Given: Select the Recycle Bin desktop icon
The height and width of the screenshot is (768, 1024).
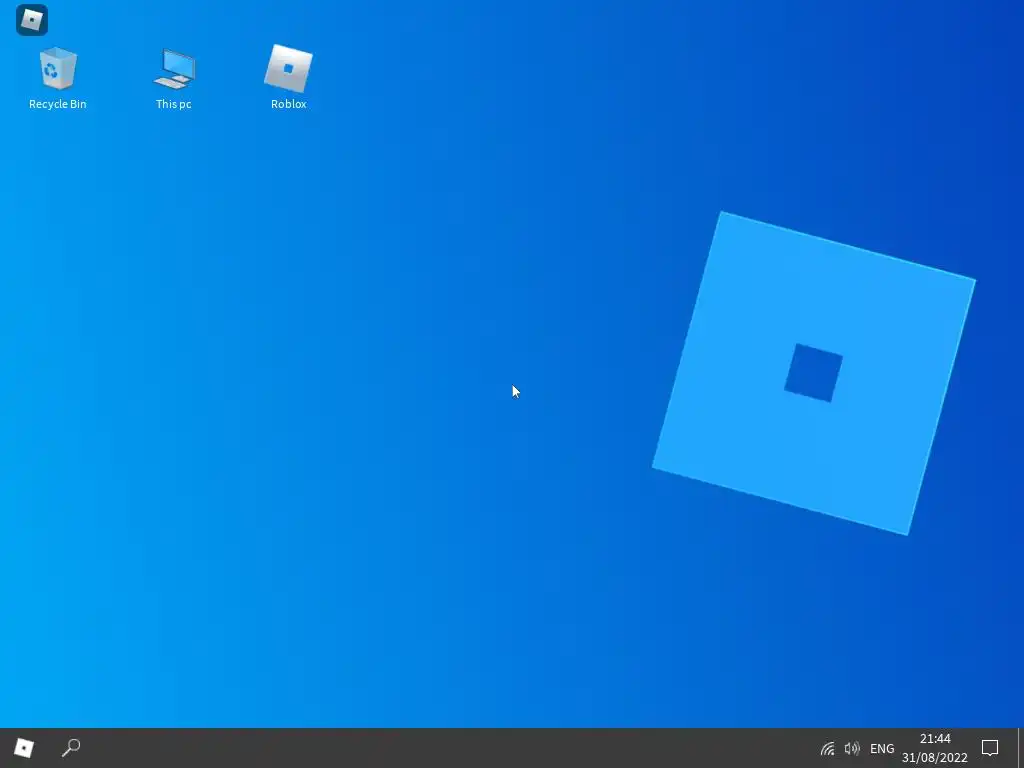Looking at the screenshot, I should (x=58, y=69).
